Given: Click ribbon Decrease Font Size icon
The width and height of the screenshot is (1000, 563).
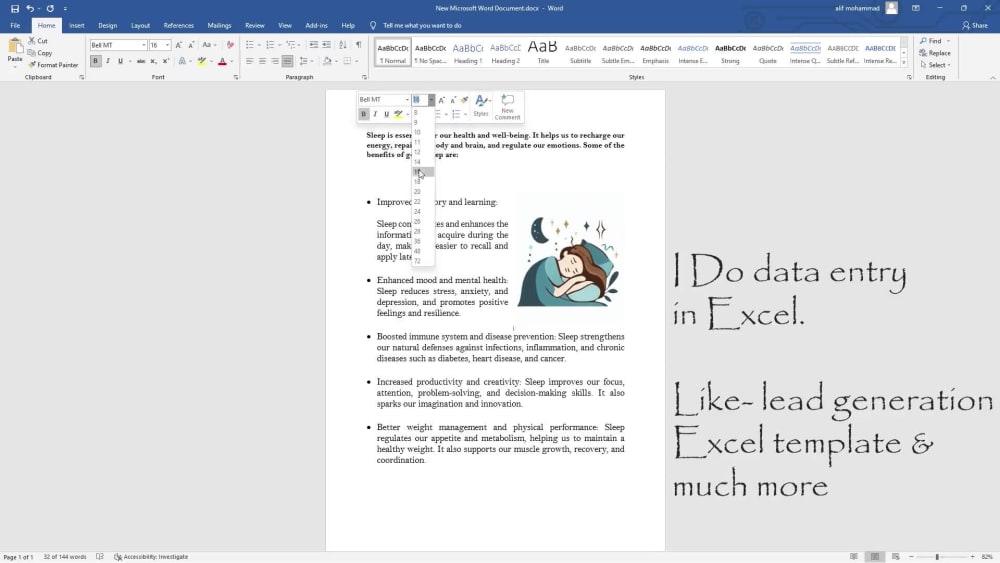Looking at the screenshot, I should tap(191, 45).
